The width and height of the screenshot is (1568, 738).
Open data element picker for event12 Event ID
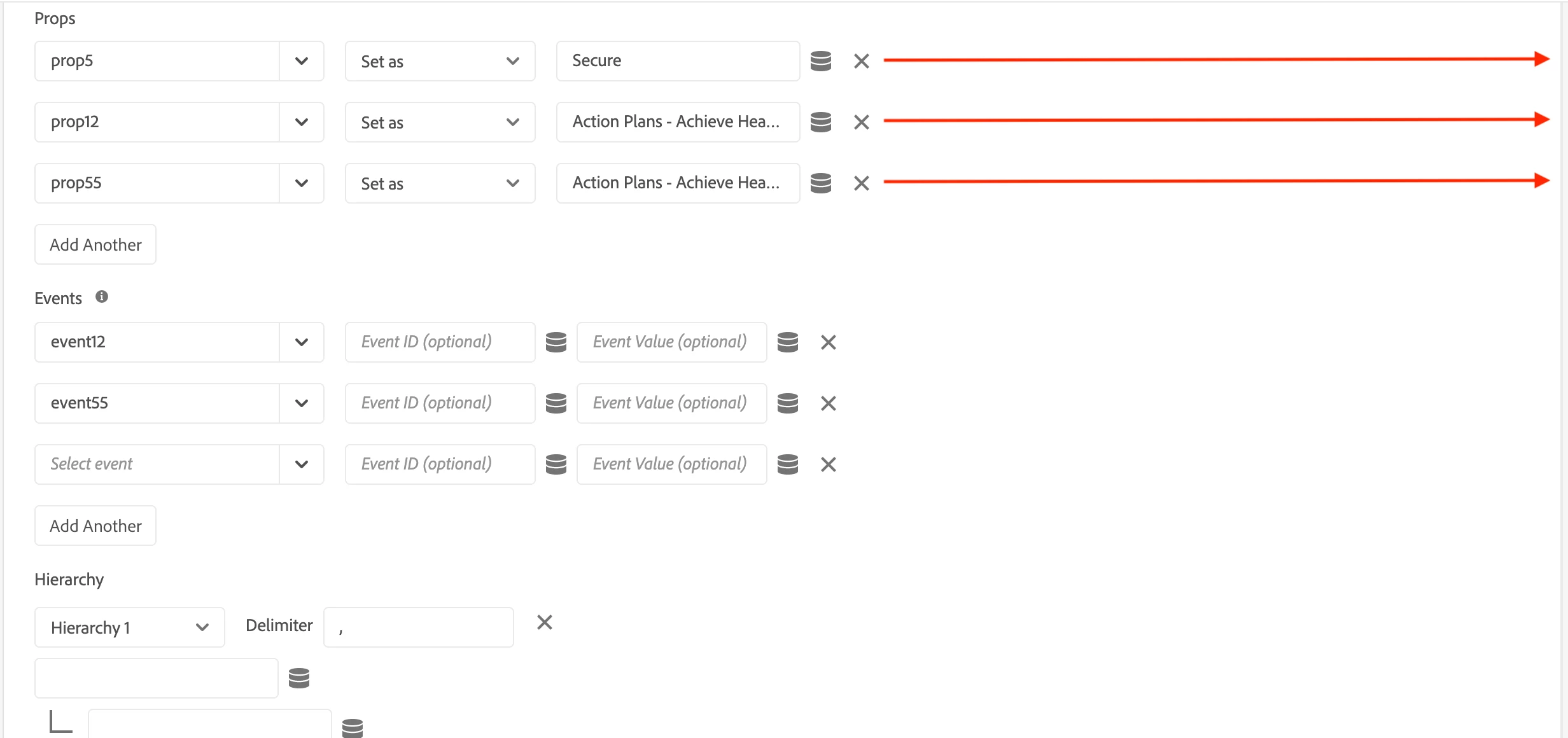tap(556, 342)
